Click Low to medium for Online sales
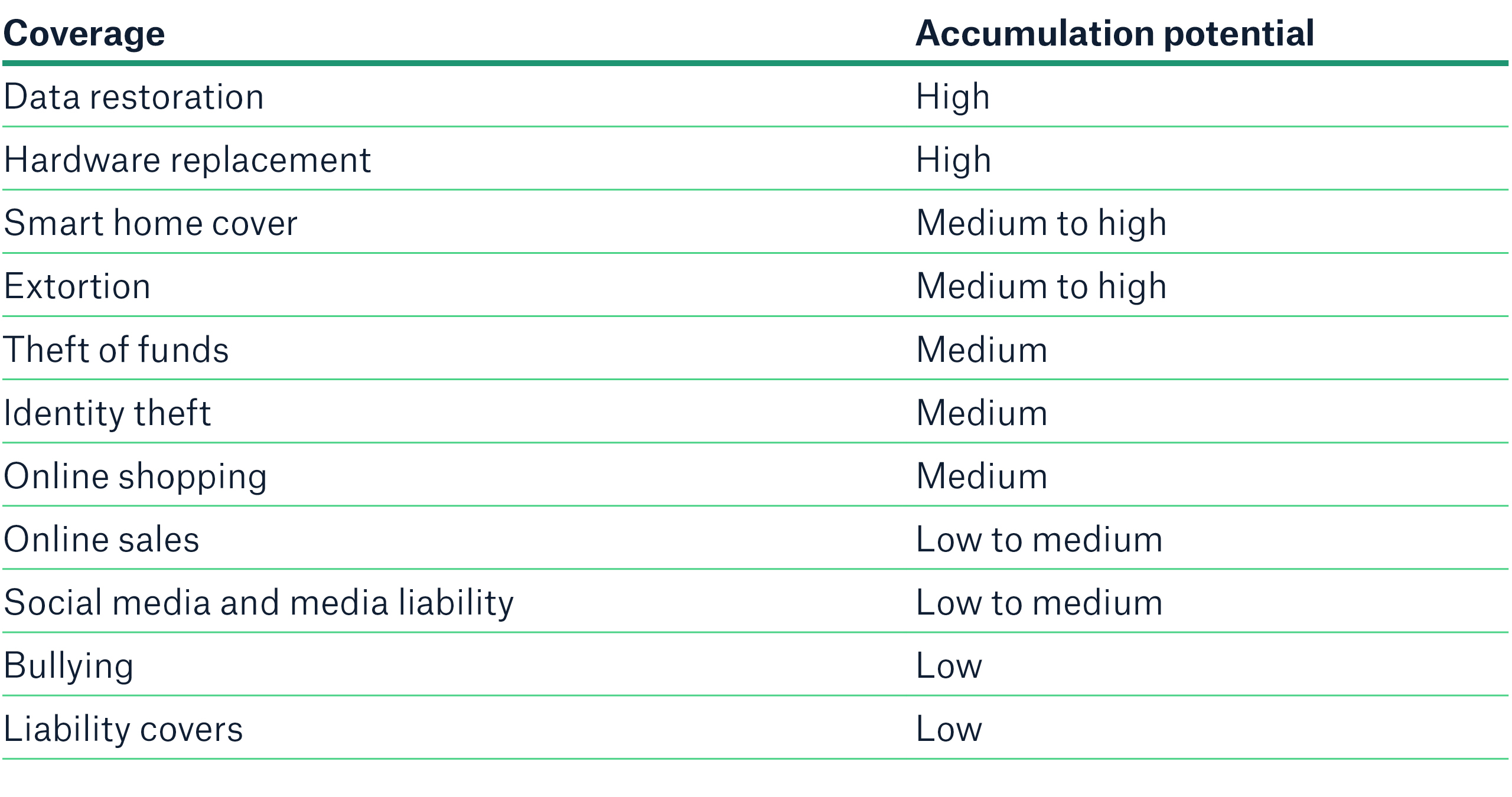The width and height of the screenshot is (1512, 797). tap(1039, 539)
